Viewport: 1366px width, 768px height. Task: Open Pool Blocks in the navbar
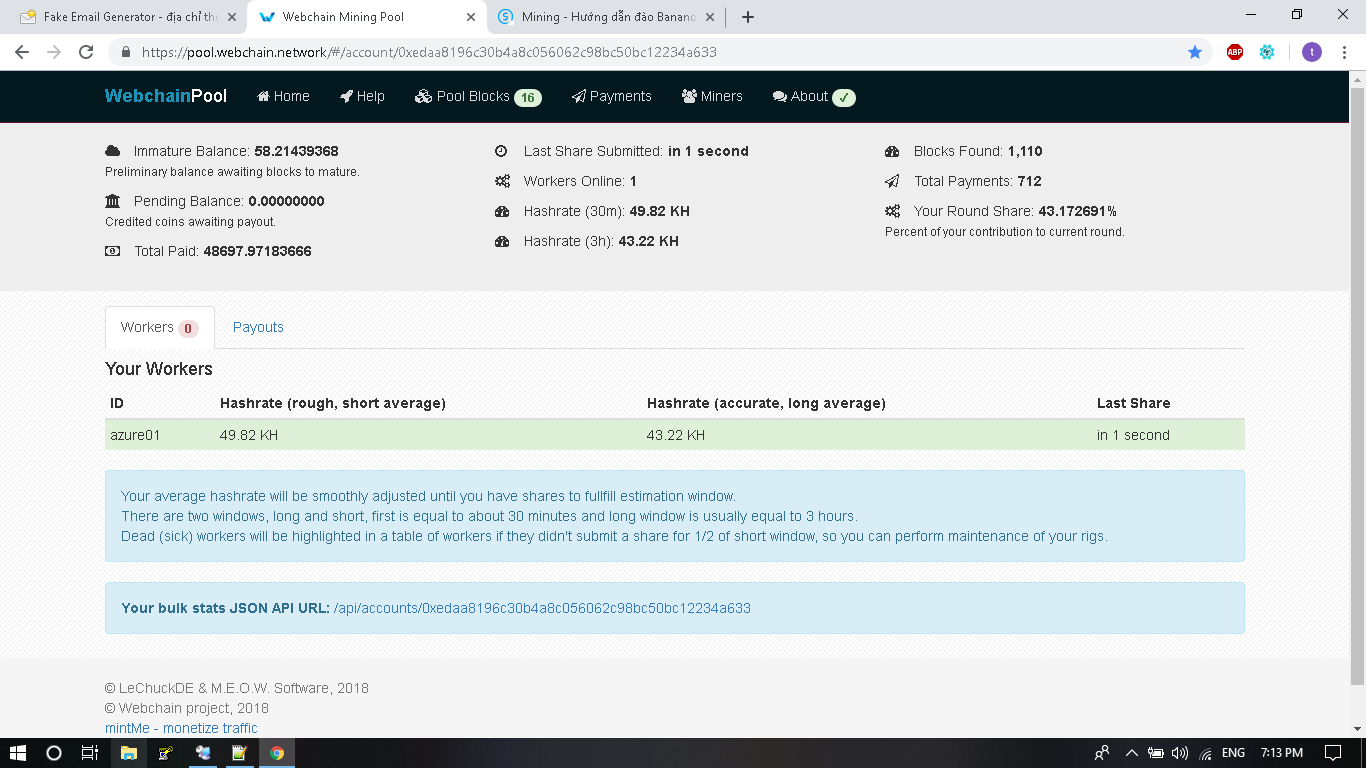click(x=478, y=96)
